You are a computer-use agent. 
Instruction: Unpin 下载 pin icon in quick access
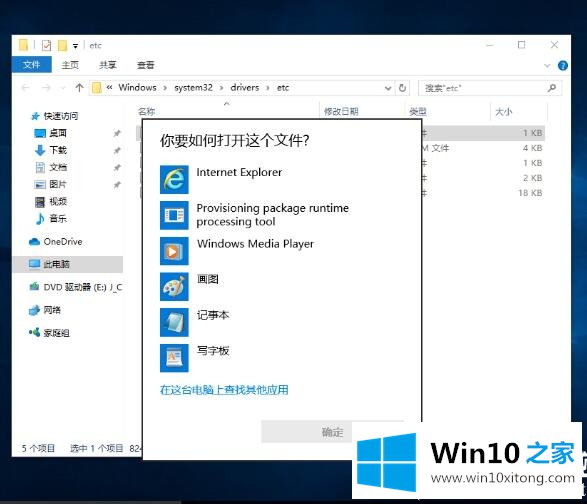tap(117, 150)
